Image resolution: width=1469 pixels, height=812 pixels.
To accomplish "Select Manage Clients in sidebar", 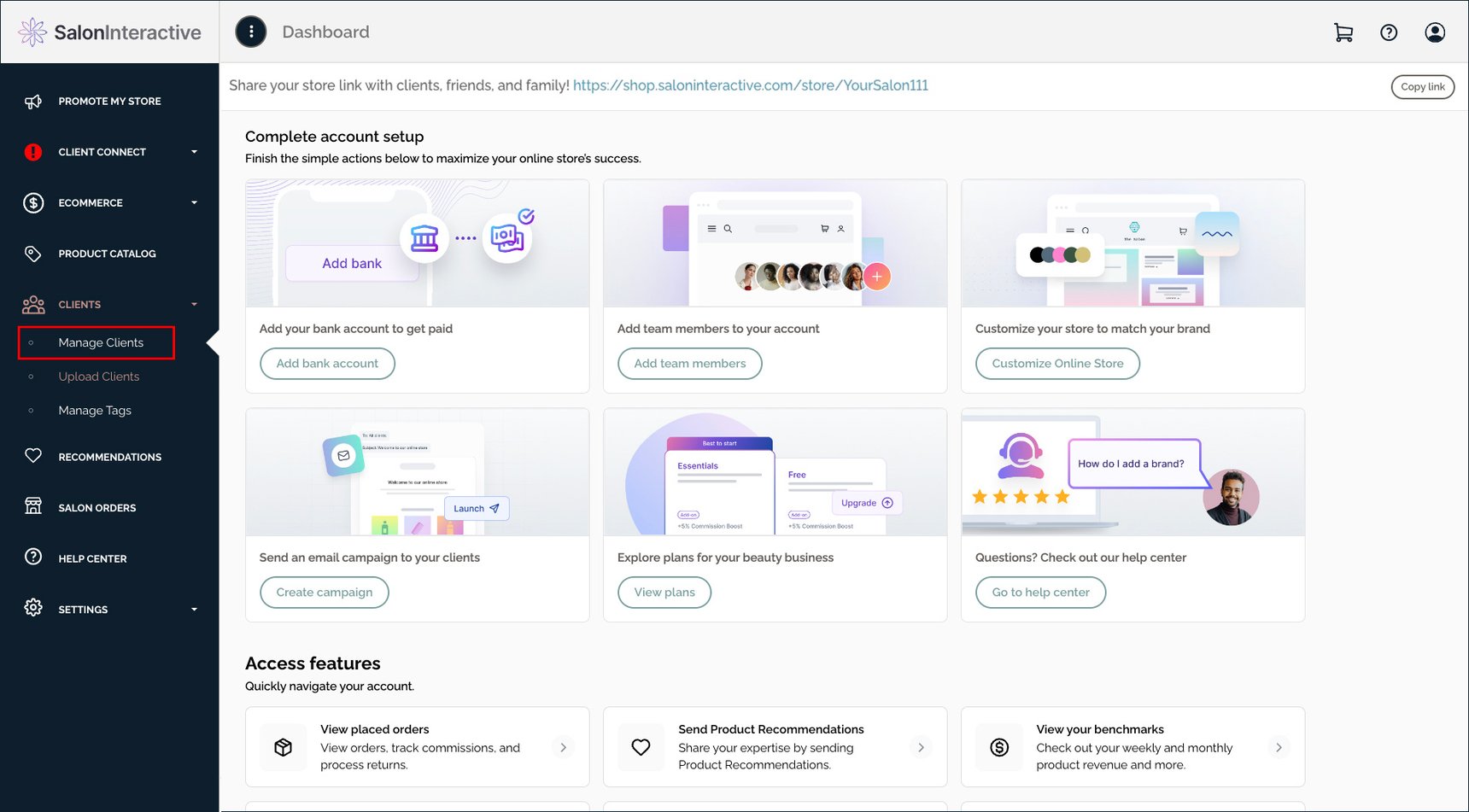I will tap(101, 342).
